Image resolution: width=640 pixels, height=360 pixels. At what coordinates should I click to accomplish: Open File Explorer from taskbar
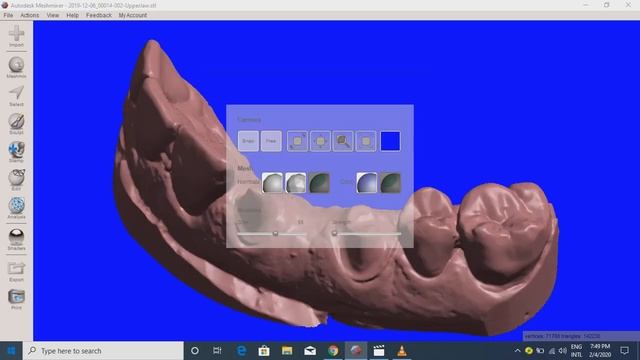(287, 351)
